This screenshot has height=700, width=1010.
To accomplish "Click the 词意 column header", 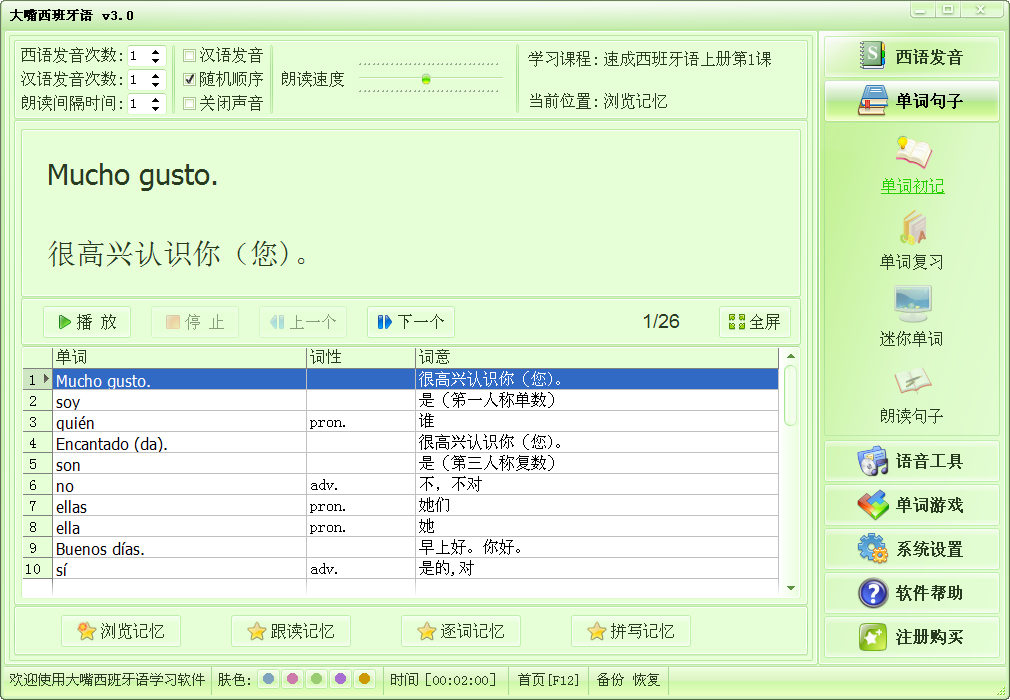I will click(x=596, y=357).
